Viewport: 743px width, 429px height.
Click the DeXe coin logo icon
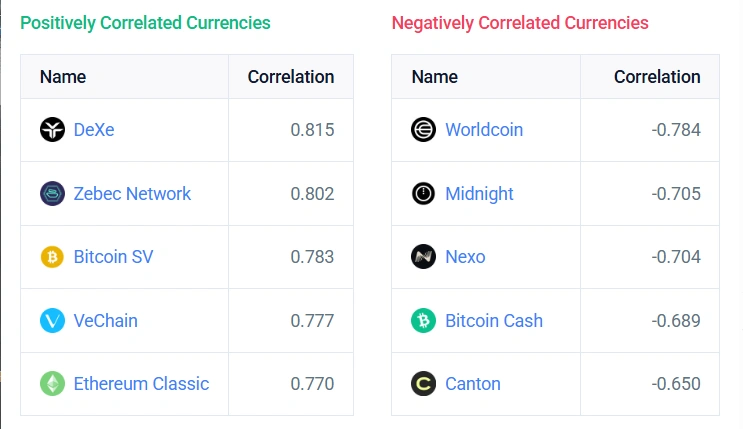coord(52,130)
